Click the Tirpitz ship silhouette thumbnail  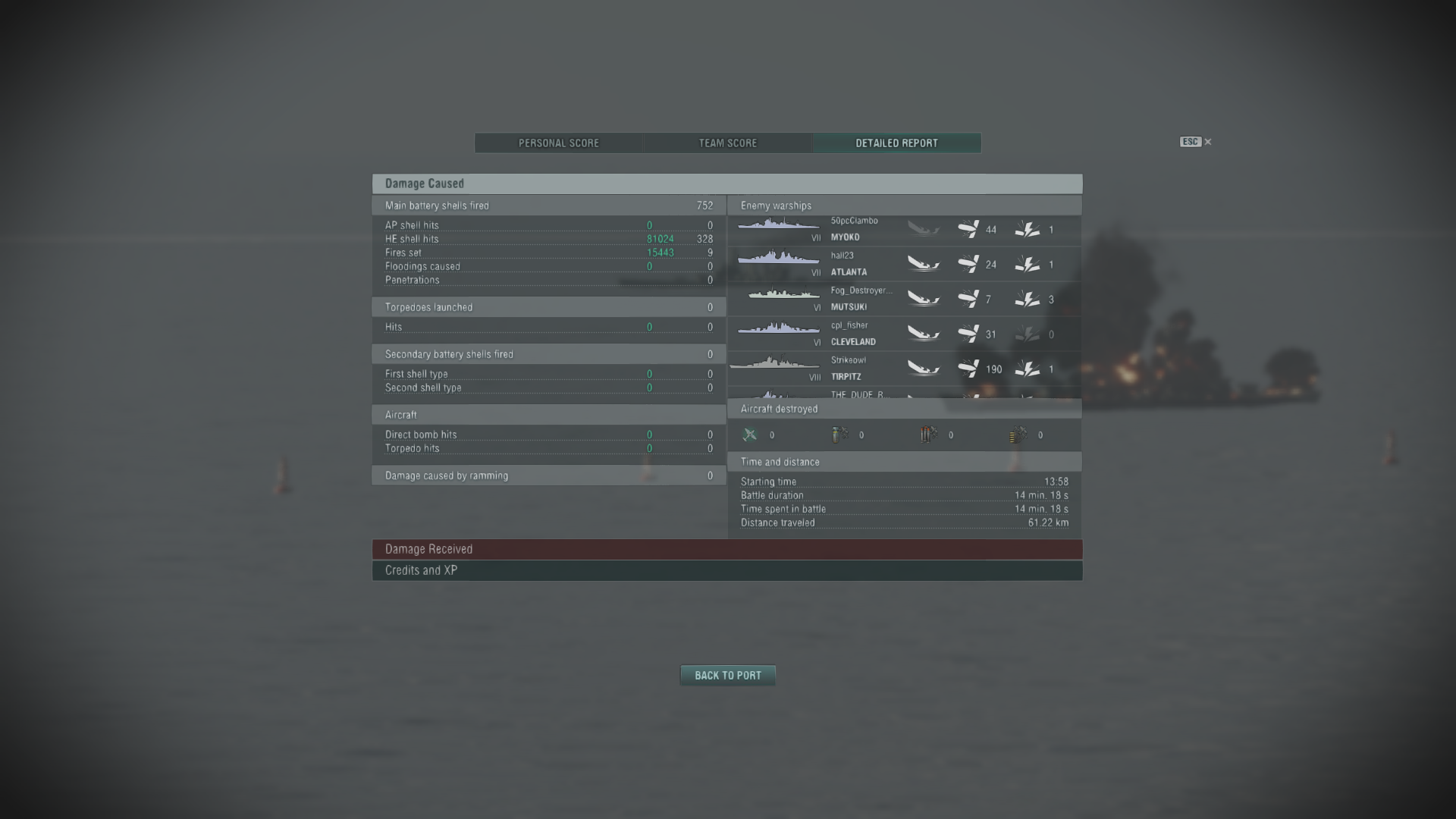click(774, 363)
